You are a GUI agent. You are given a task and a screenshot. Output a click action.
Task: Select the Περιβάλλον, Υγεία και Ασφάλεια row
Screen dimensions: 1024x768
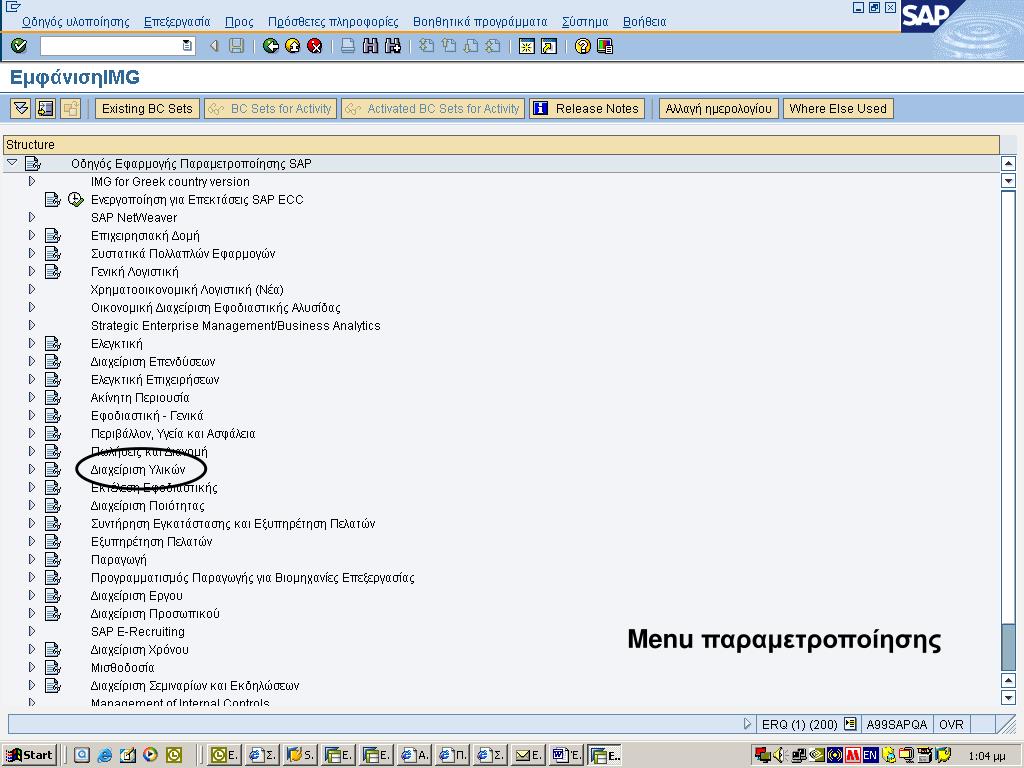tap(173, 434)
